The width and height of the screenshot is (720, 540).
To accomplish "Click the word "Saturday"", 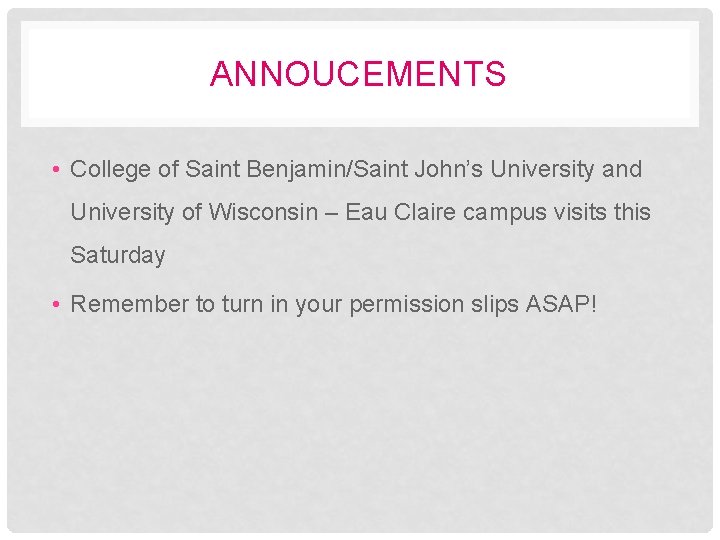I will (x=118, y=255).
